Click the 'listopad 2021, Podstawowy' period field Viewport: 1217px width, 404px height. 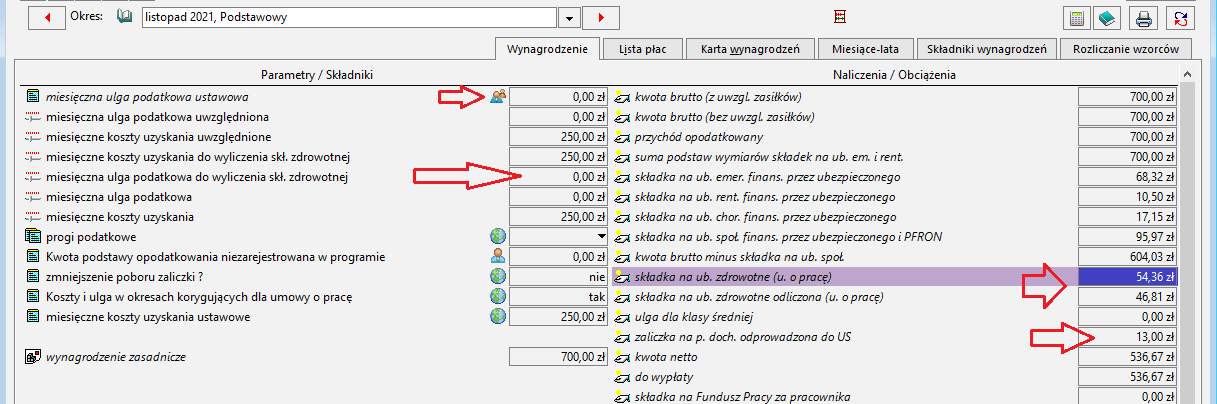[x=348, y=18]
